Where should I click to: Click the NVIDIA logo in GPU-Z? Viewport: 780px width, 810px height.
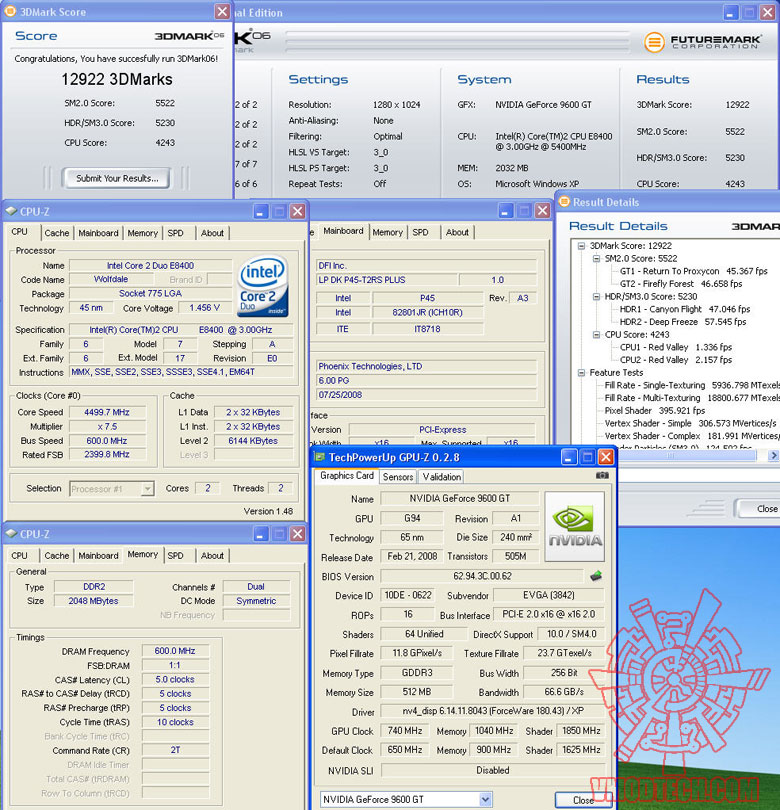[574, 526]
